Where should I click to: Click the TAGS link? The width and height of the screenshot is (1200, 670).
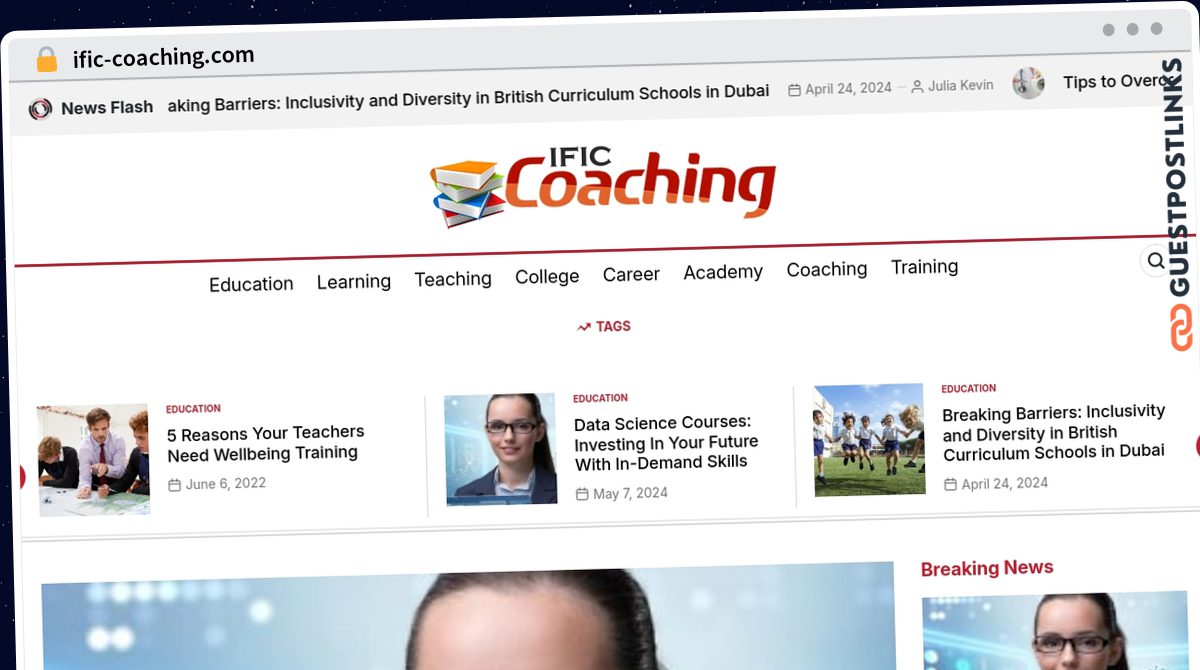point(613,326)
